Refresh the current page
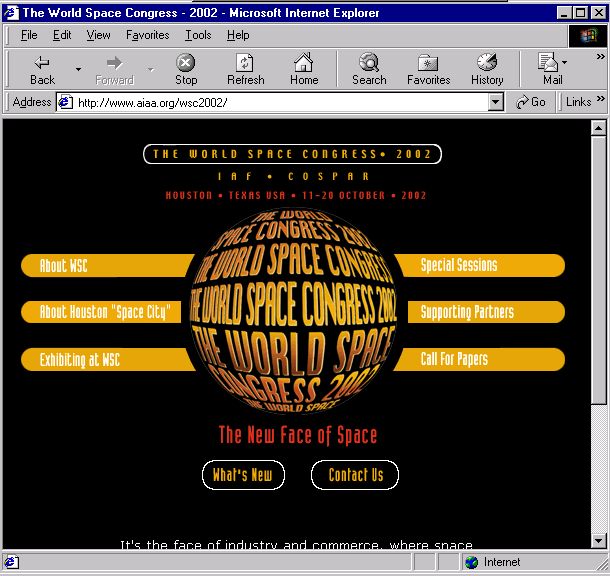The image size is (610, 576). (245, 70)
